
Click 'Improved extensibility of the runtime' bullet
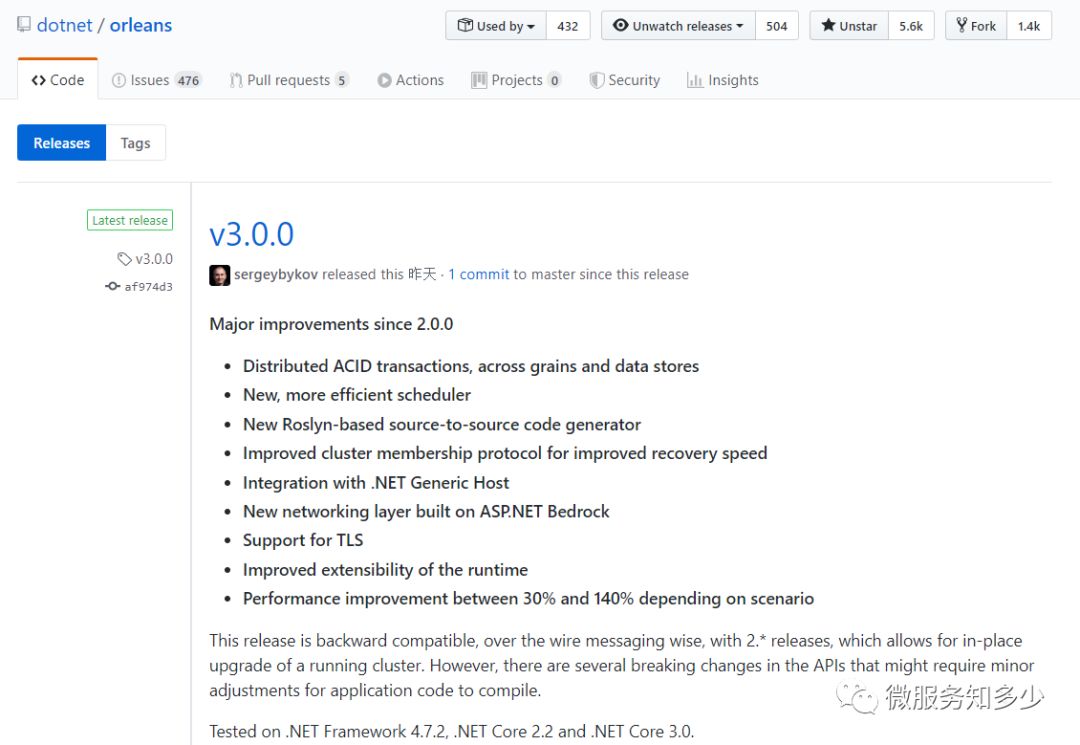(x=386, y=570)
